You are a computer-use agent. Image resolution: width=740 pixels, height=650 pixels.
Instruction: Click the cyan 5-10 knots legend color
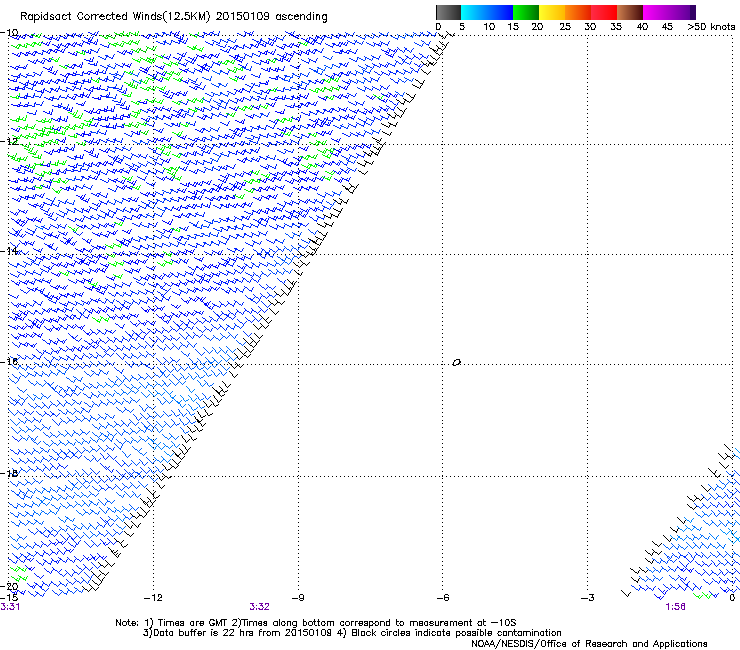[474, 12]
